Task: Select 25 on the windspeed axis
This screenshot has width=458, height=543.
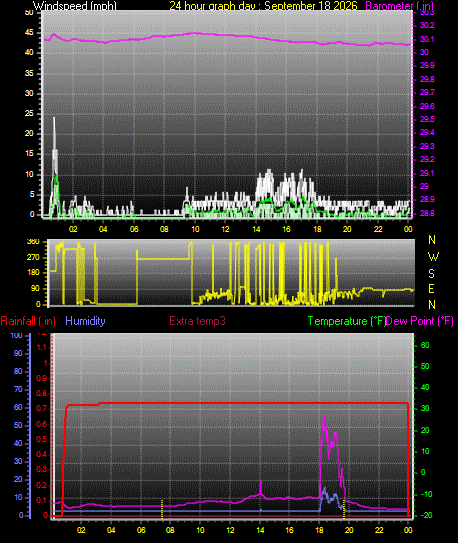Action: coord(29,113)
